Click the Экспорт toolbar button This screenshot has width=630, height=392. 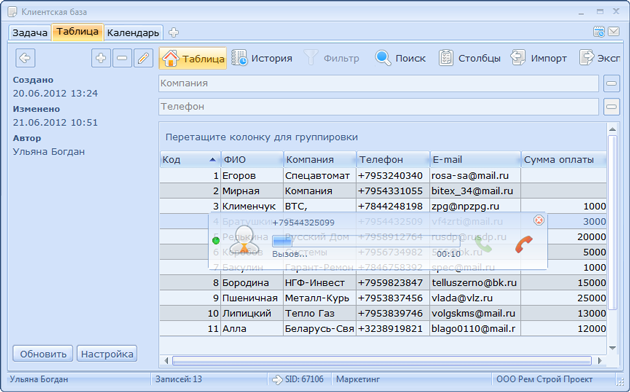point(599,58)
